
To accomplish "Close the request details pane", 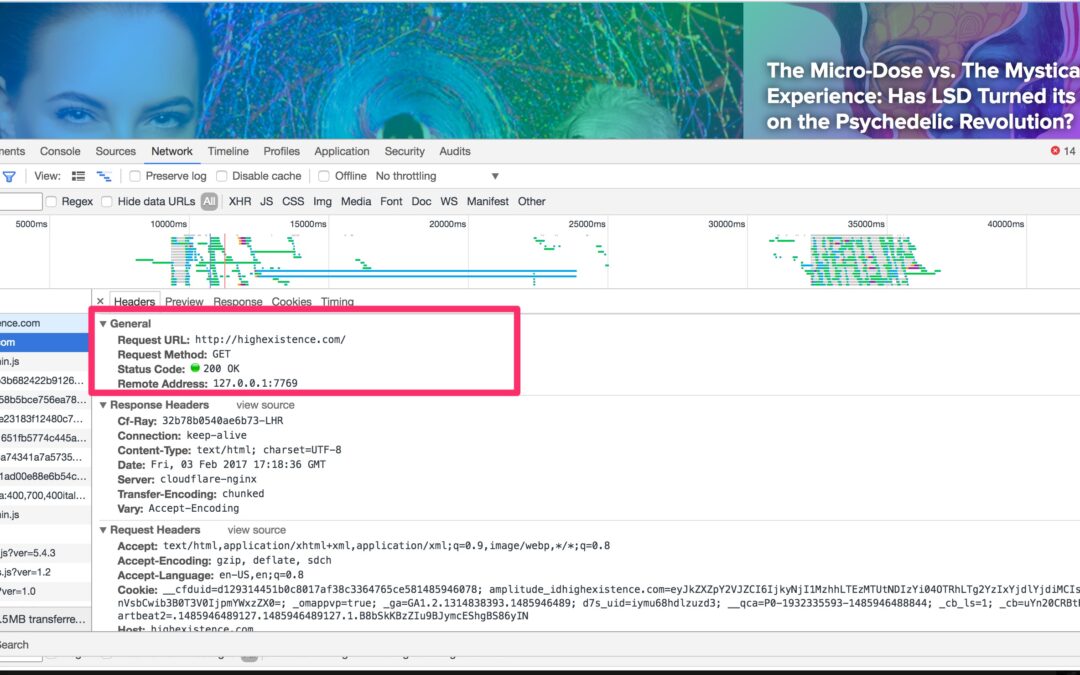I will (101, 301).
